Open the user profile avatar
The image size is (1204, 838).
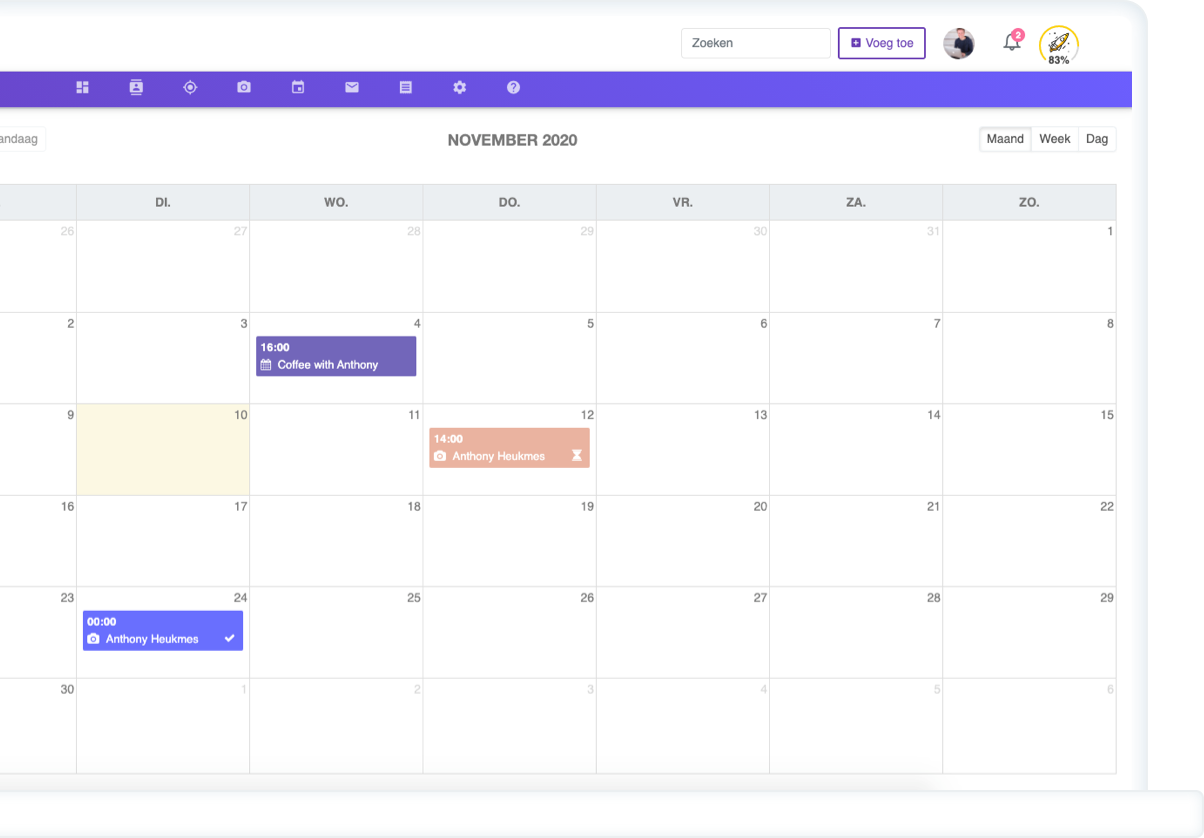click(x=959, y=43)
